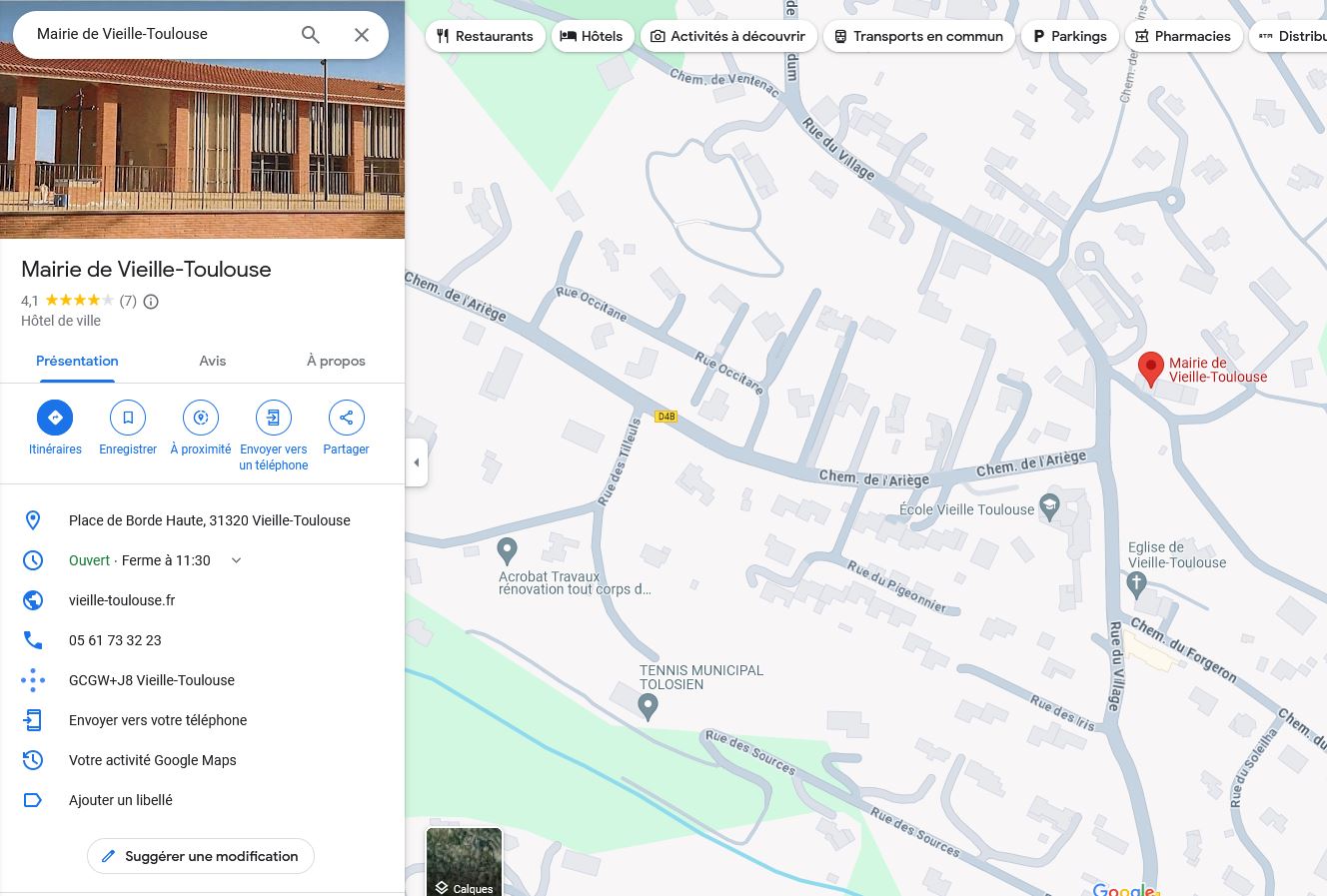Click the website globe icon
1327x896 pixels.
(33, 600)
